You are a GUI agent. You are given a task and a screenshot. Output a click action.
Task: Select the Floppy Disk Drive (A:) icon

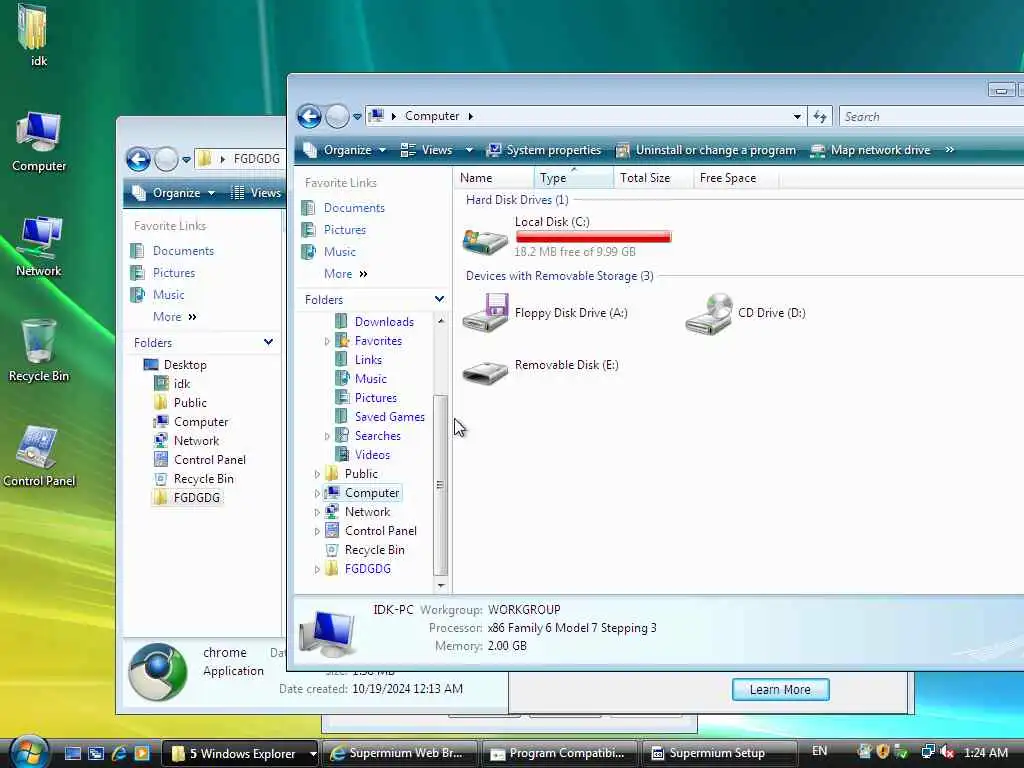(485, 313)
